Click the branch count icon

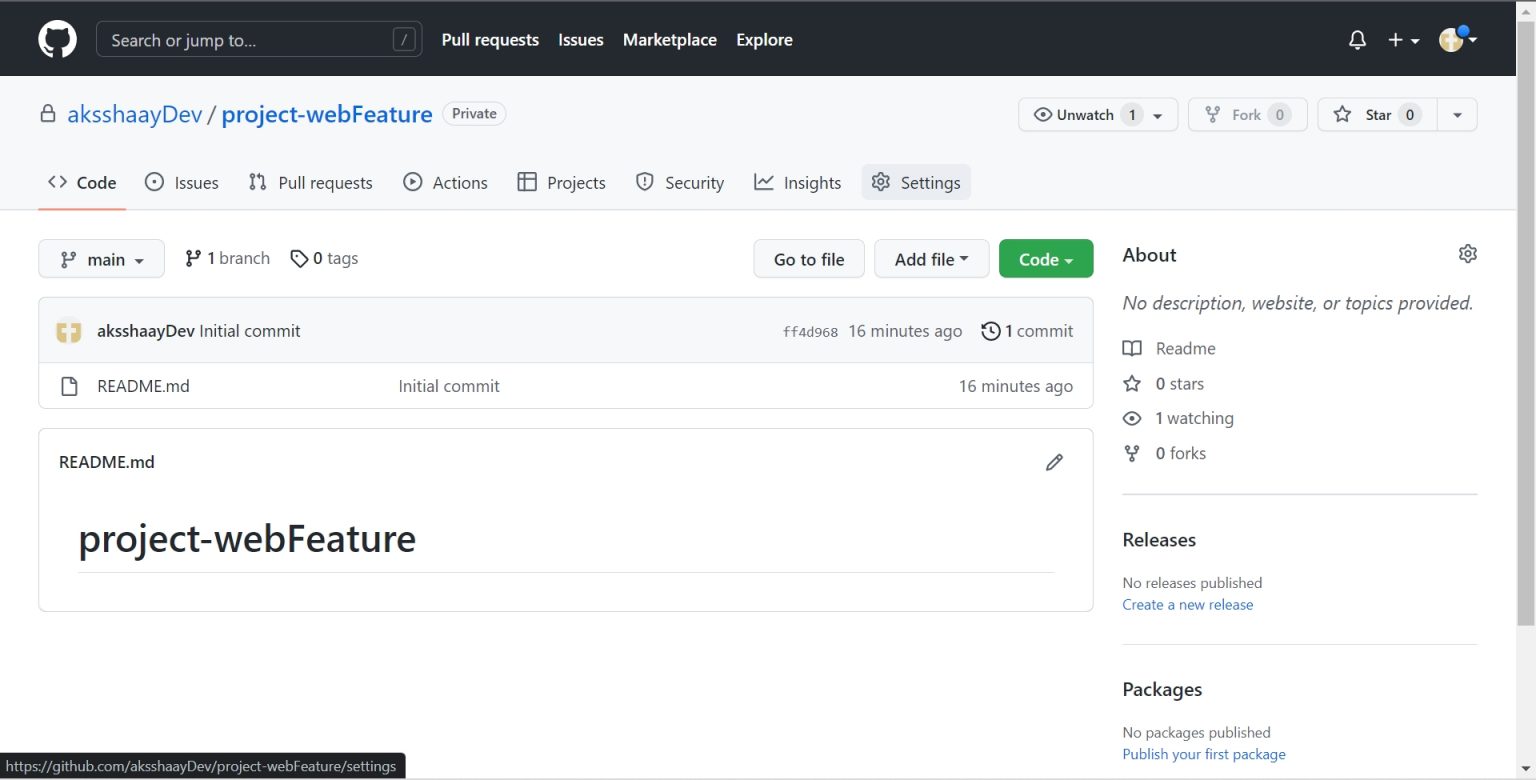click(193, 259)
